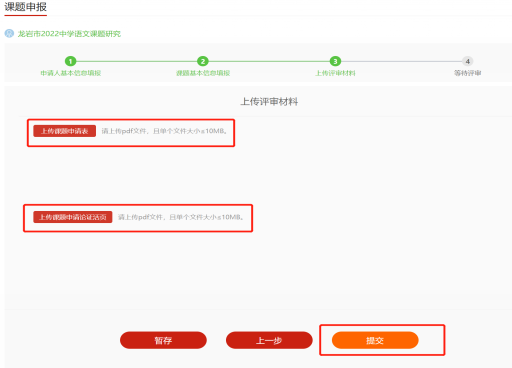The width and height of the screenshot is (512, 368).
Task: Click the pdf hint text beside 上传课题申请论证活页
Action: 181,217
